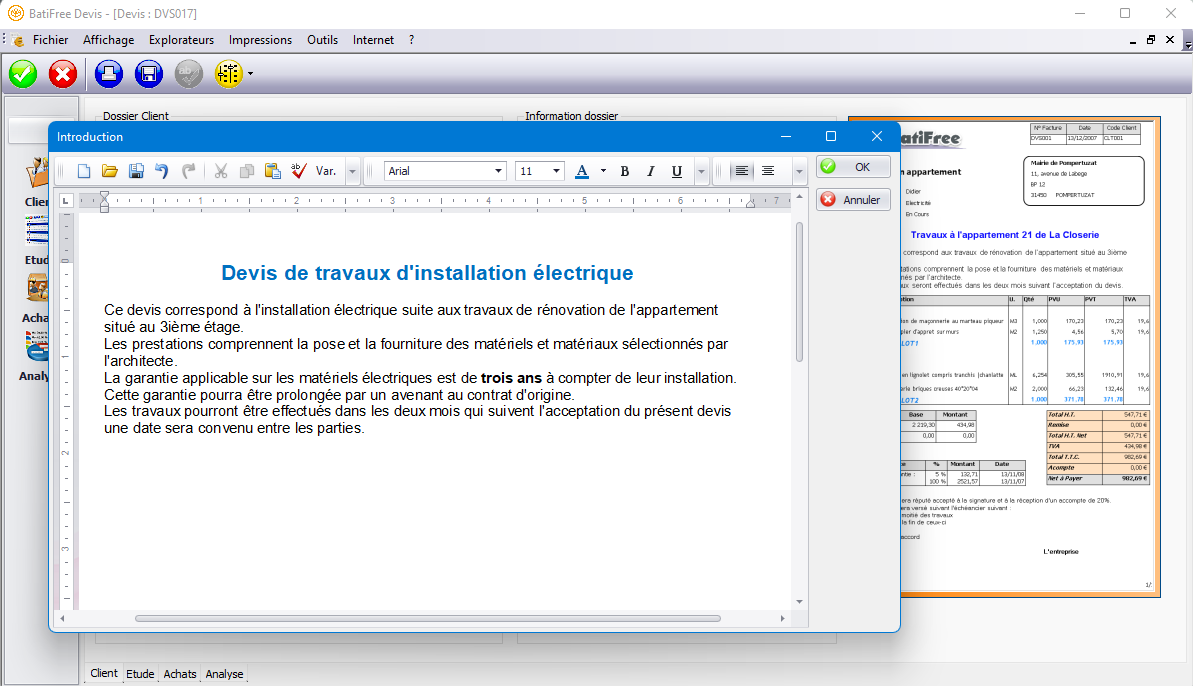Align the text to the left

tap(742, 171)
